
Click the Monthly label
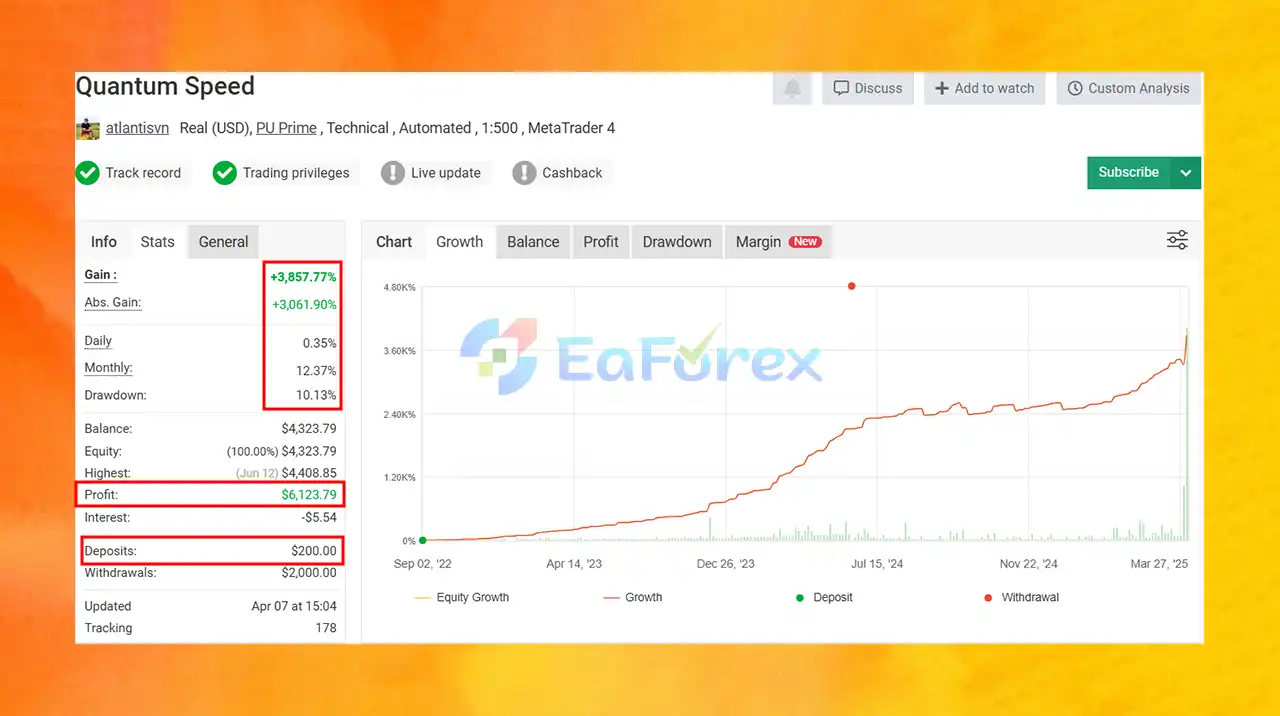pyautogui.click(x=108, y=368)
